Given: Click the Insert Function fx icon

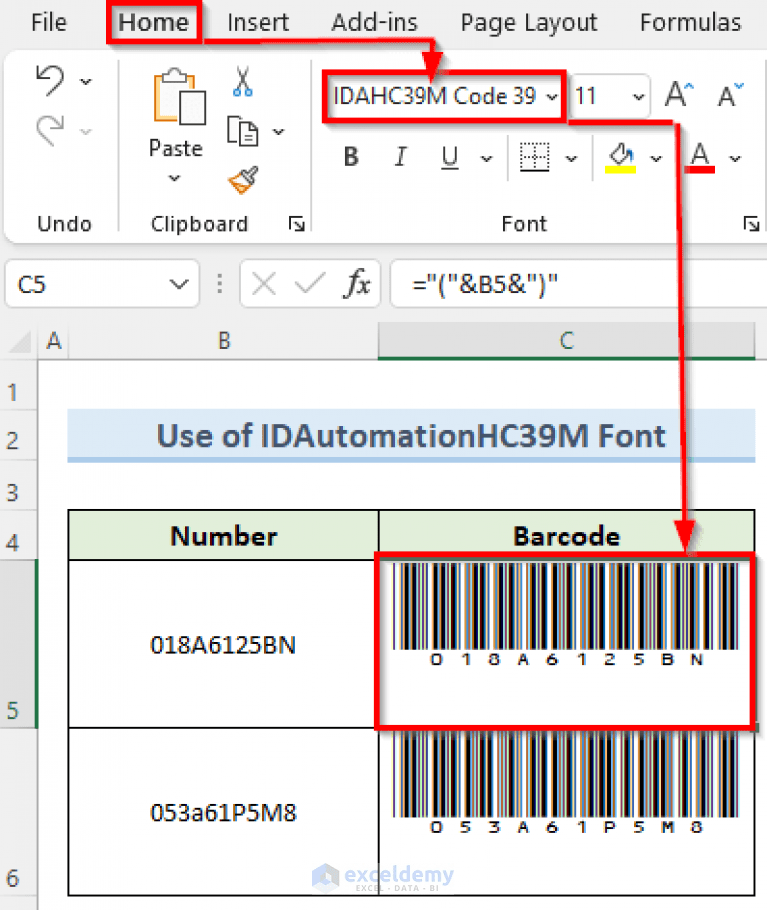Looking at the screenshot, I should (358, 284).
